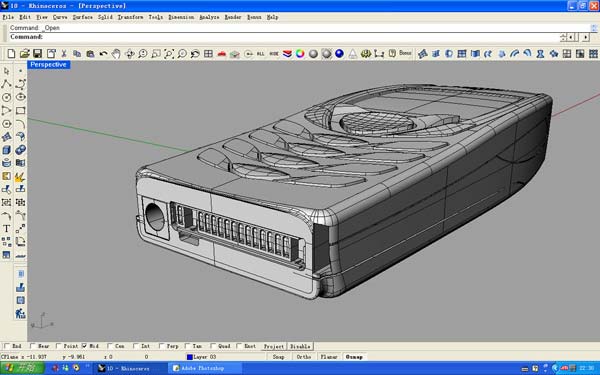Enable the Cen object snap
The height and width of the screenshot is (375, 600).
[x=110, y=346]
